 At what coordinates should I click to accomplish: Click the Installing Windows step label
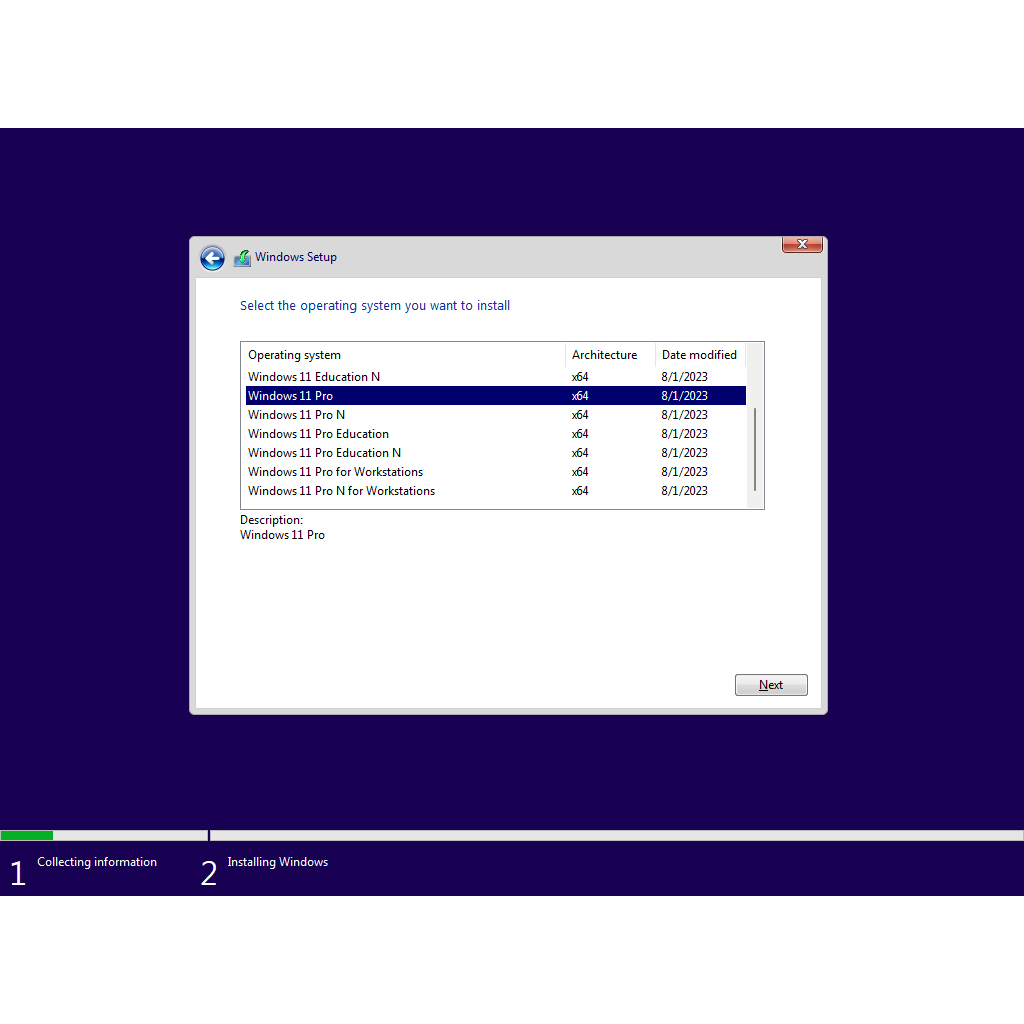(x=277, y=862)
